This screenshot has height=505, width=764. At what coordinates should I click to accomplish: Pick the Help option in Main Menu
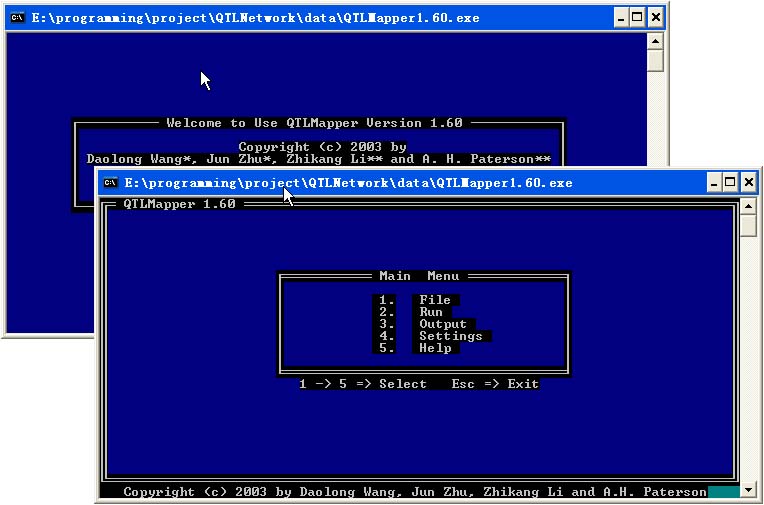pos(435,348)
